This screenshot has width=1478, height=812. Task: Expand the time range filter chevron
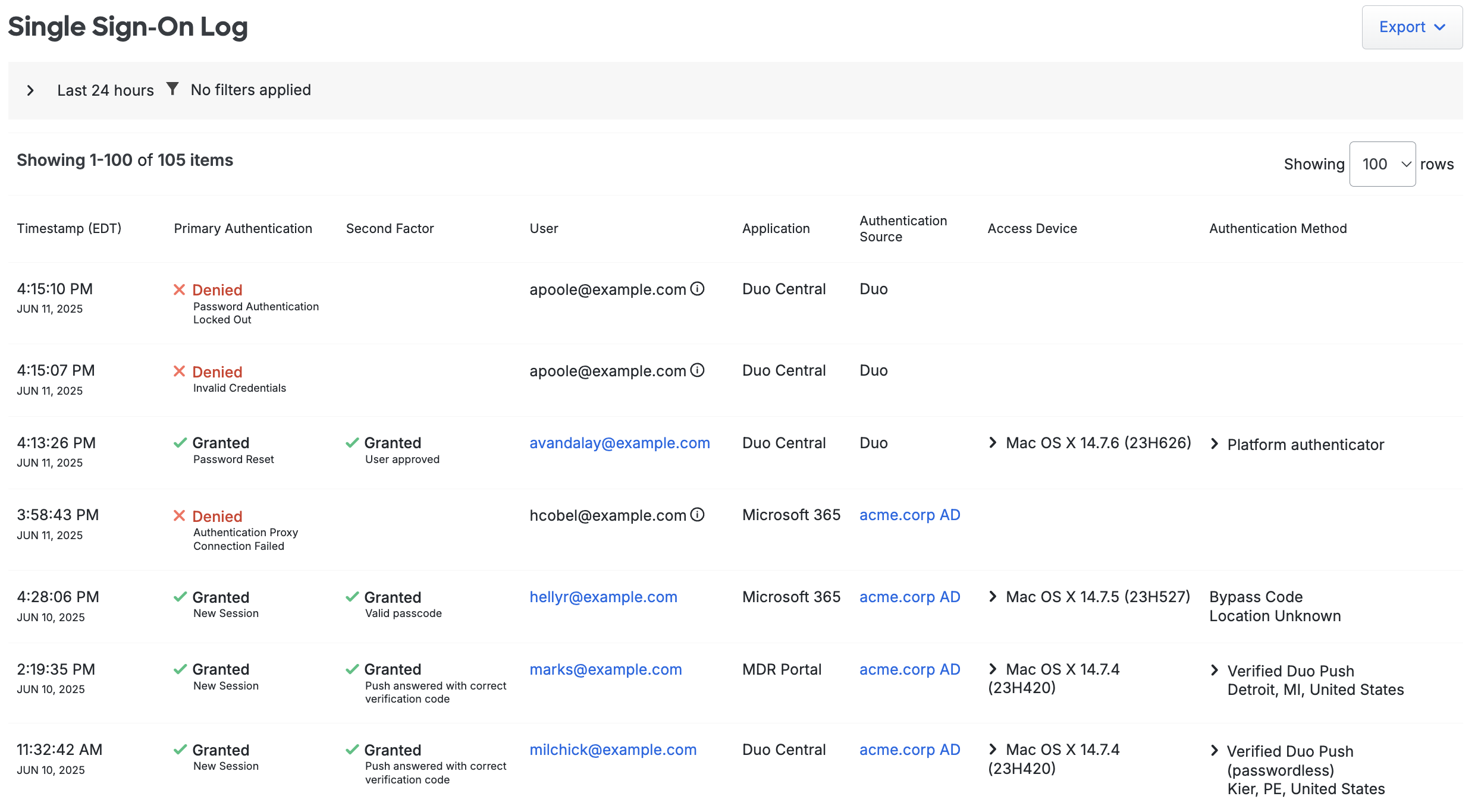tap(30, 90)
